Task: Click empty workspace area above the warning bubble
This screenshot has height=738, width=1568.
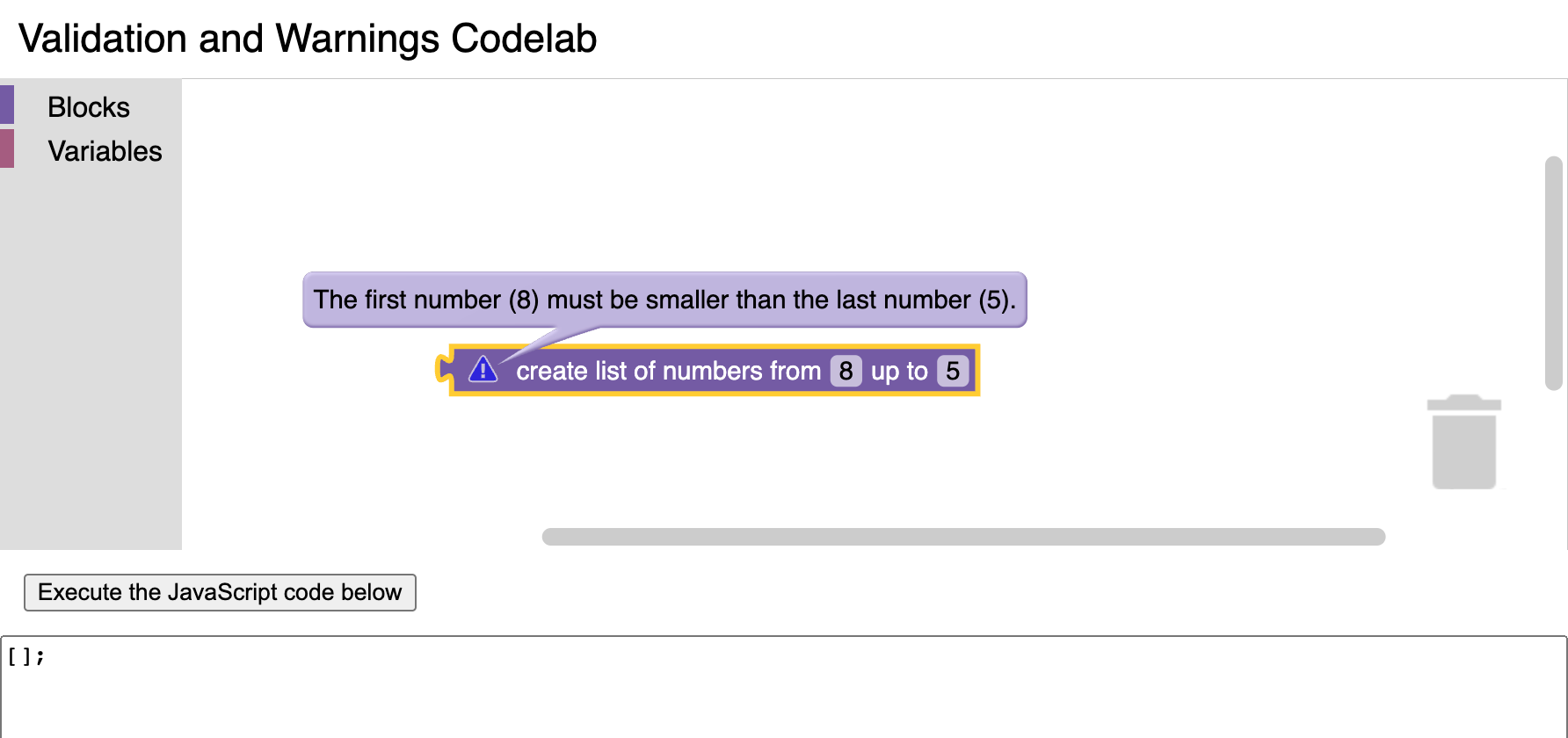Action: coord(703,176)
